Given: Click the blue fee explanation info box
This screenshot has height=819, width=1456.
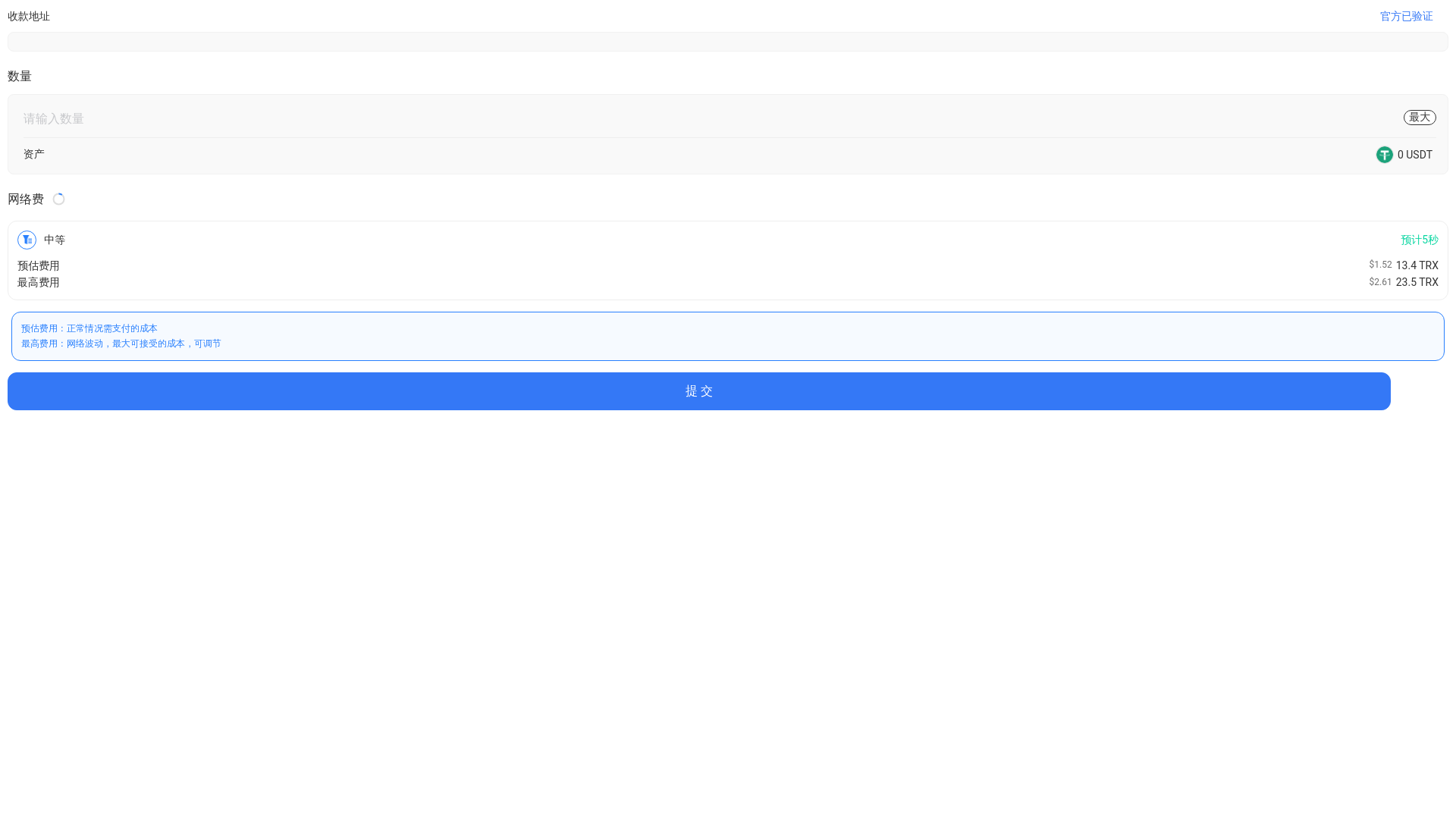Looking at the screenshot, I should (728, 336).
